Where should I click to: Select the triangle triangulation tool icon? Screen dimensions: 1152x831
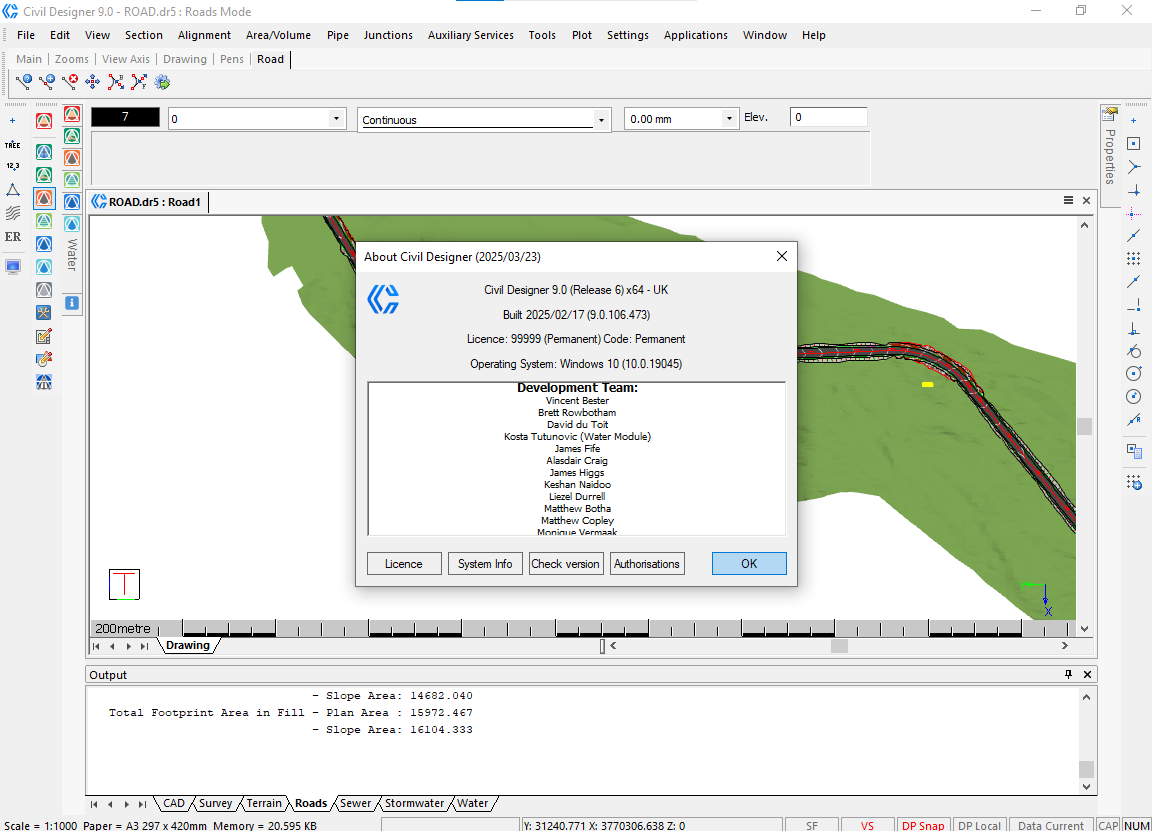(12, 190)
